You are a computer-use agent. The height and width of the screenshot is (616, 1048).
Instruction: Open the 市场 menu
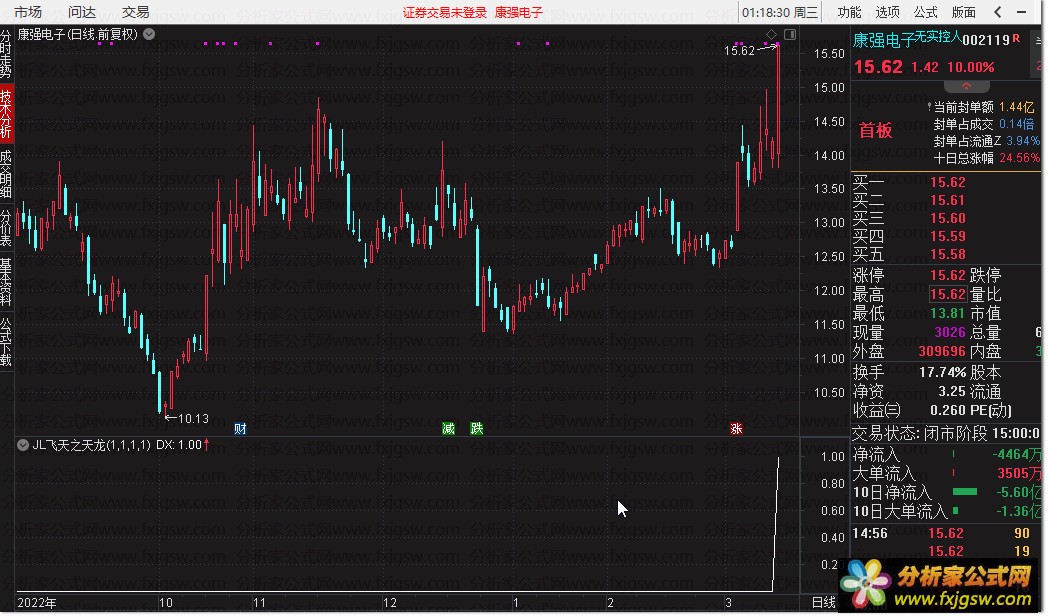(28, 12)
